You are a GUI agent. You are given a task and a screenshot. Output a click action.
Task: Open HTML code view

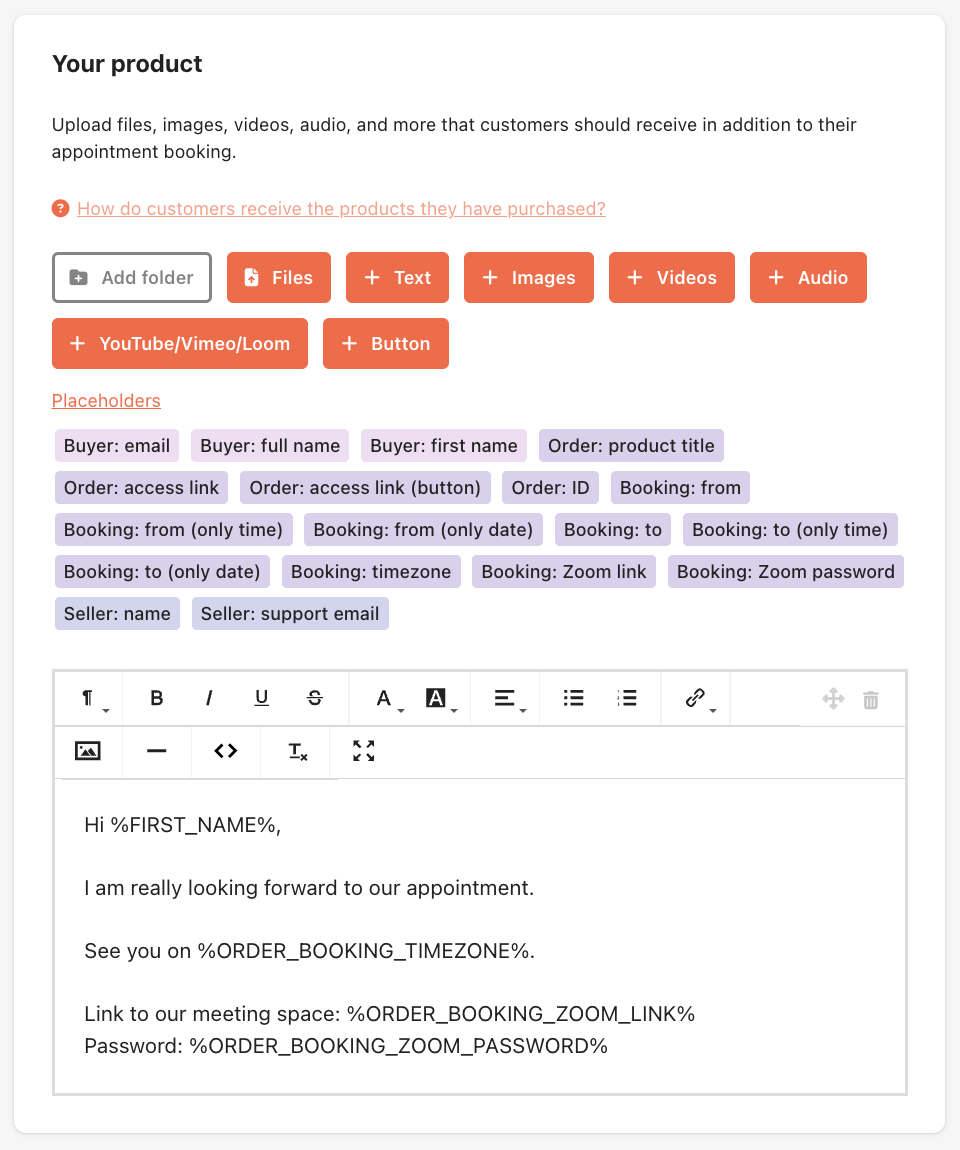[x=226, y=751]
